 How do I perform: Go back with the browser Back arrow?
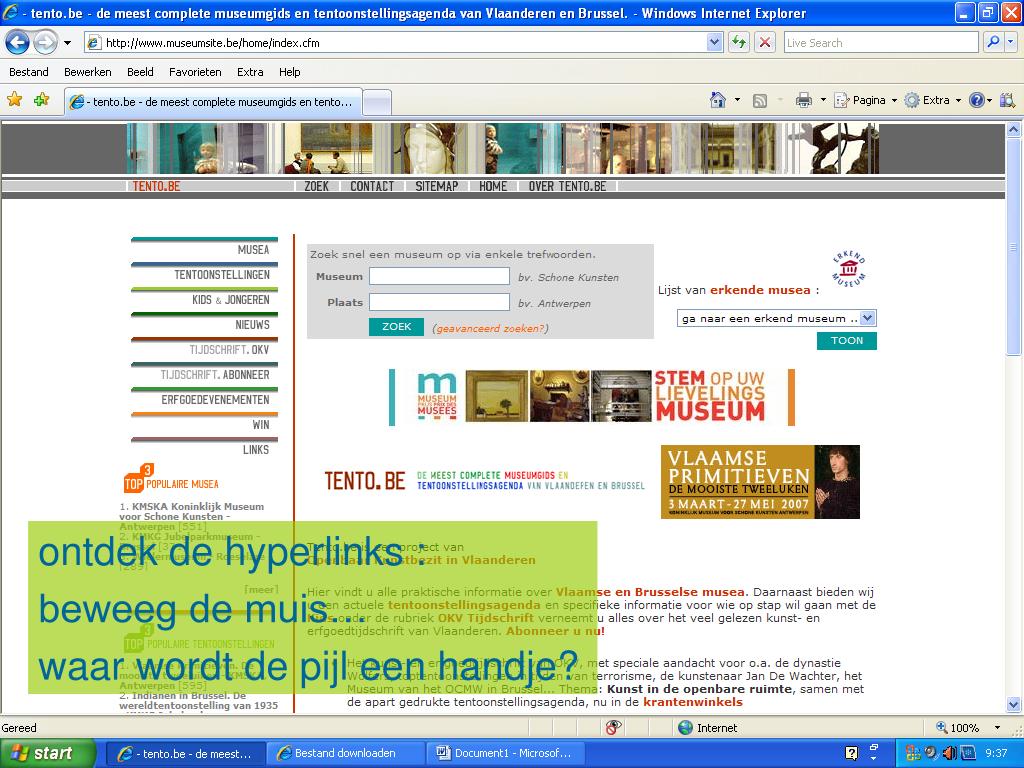click(x=18, y=43)
